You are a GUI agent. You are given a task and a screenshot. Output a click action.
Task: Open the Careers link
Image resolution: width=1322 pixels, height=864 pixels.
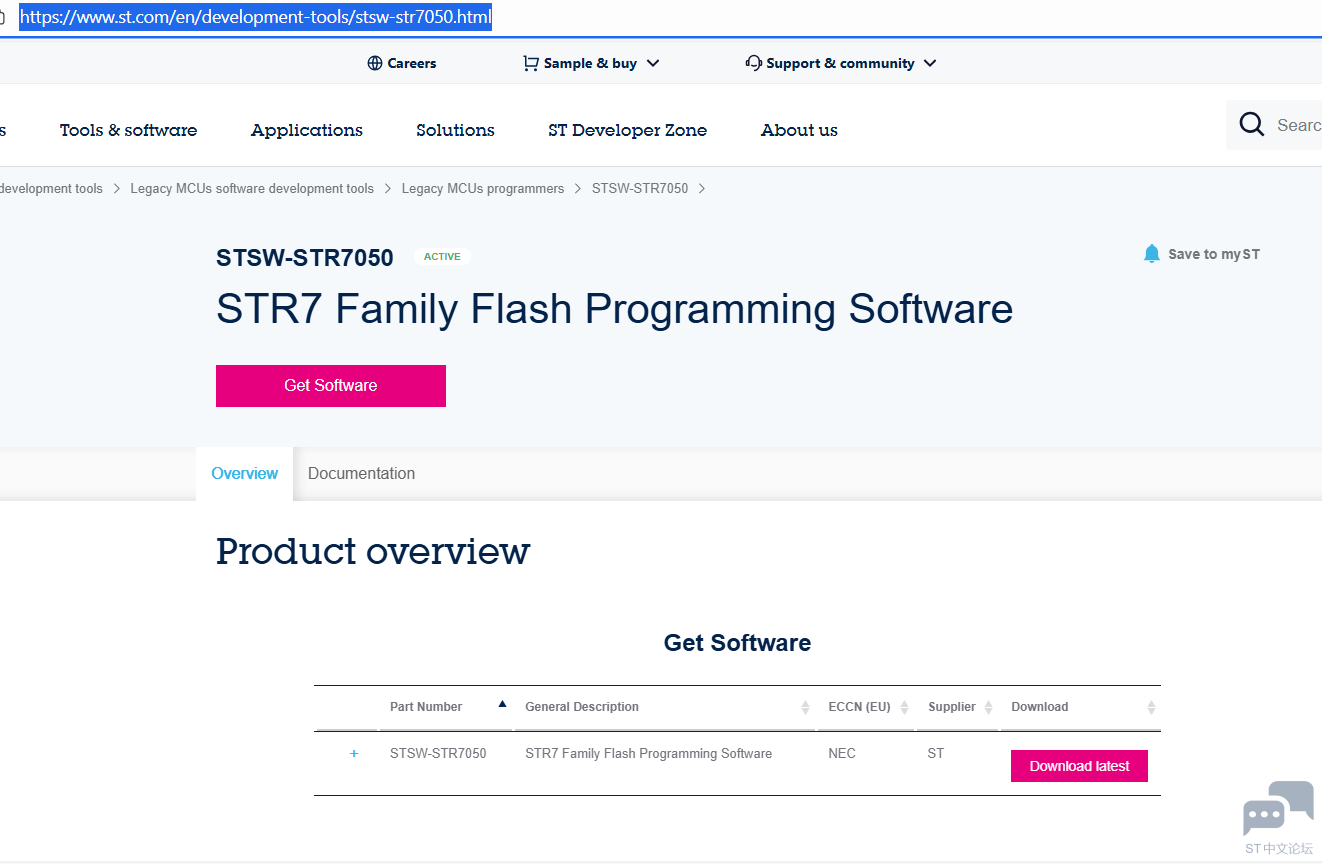[x=412, y=63]
